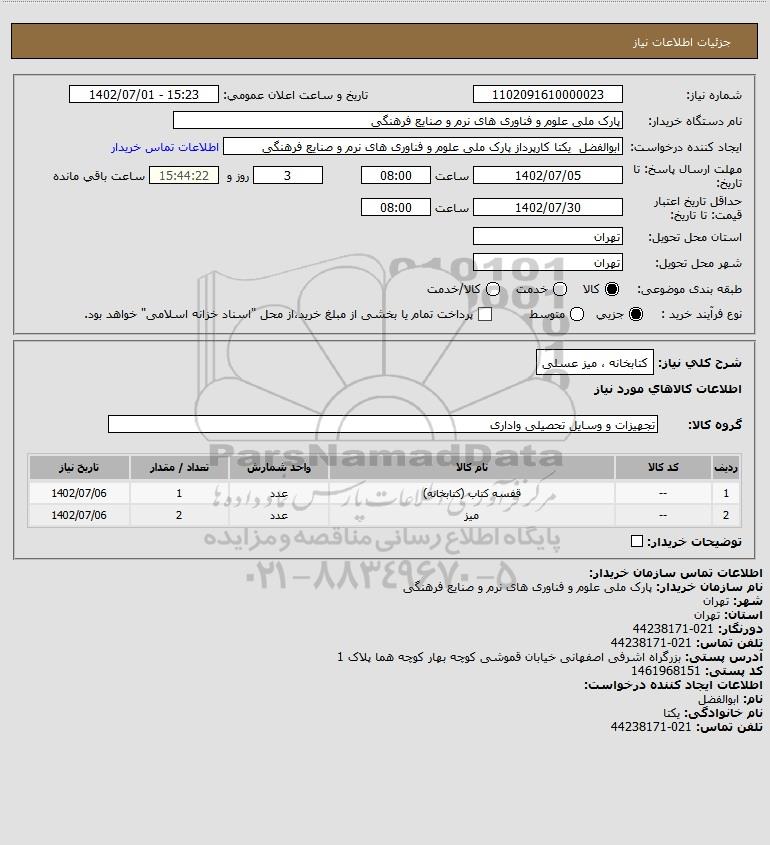
Task: Click the ردیف column header
Action: click(726, 468)
